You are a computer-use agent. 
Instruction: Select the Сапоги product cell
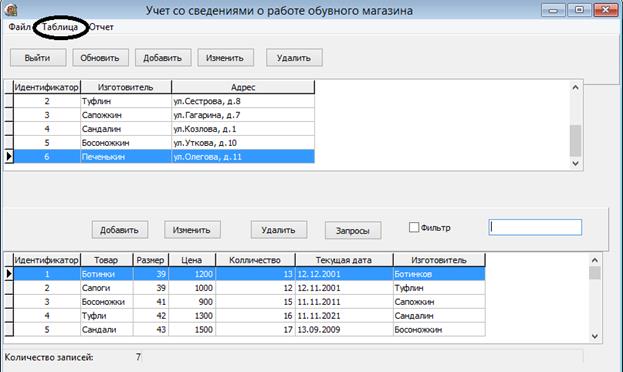coord(106,288)
